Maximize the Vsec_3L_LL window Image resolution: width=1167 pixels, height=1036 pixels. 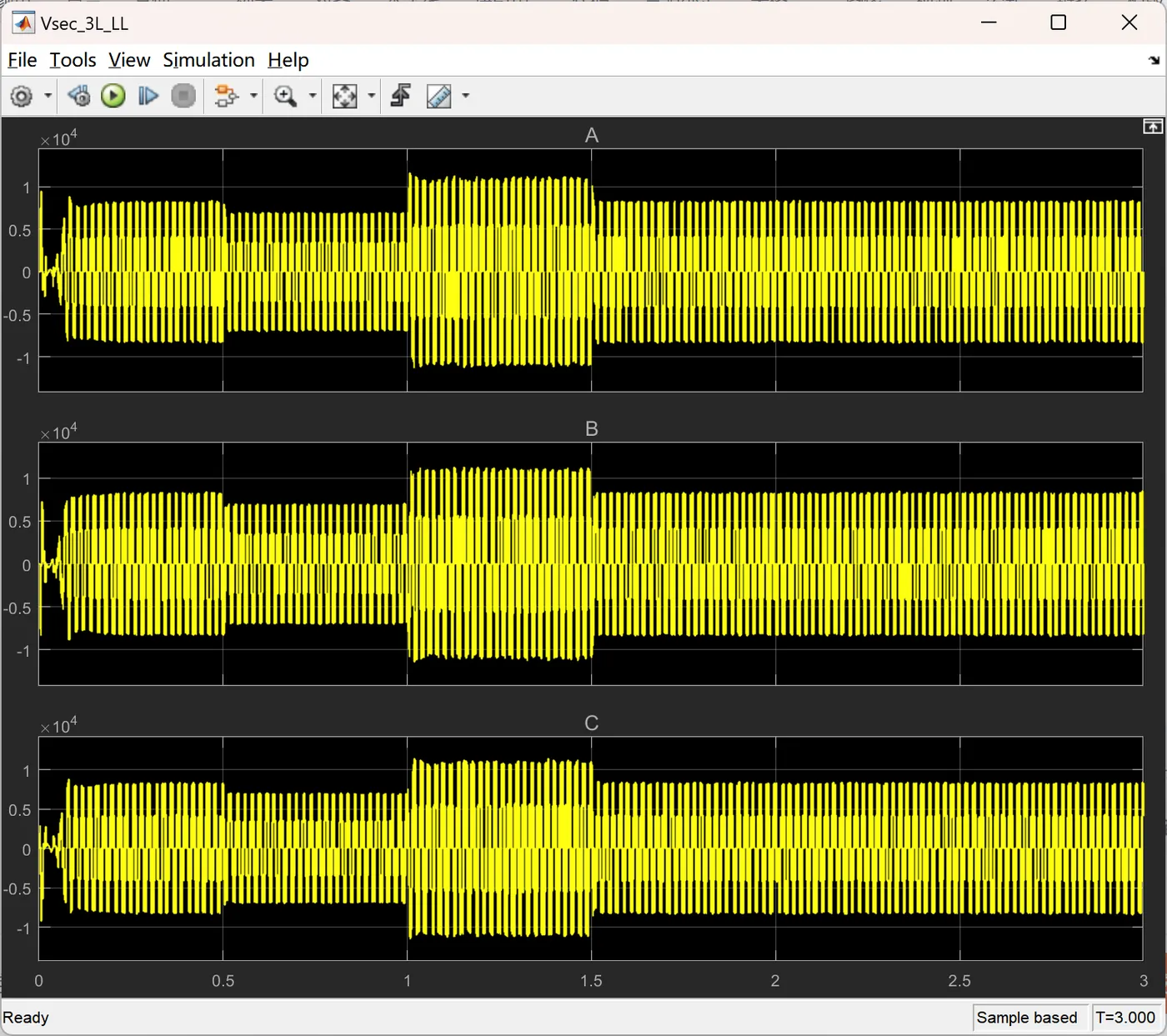tap(1059, 23)
